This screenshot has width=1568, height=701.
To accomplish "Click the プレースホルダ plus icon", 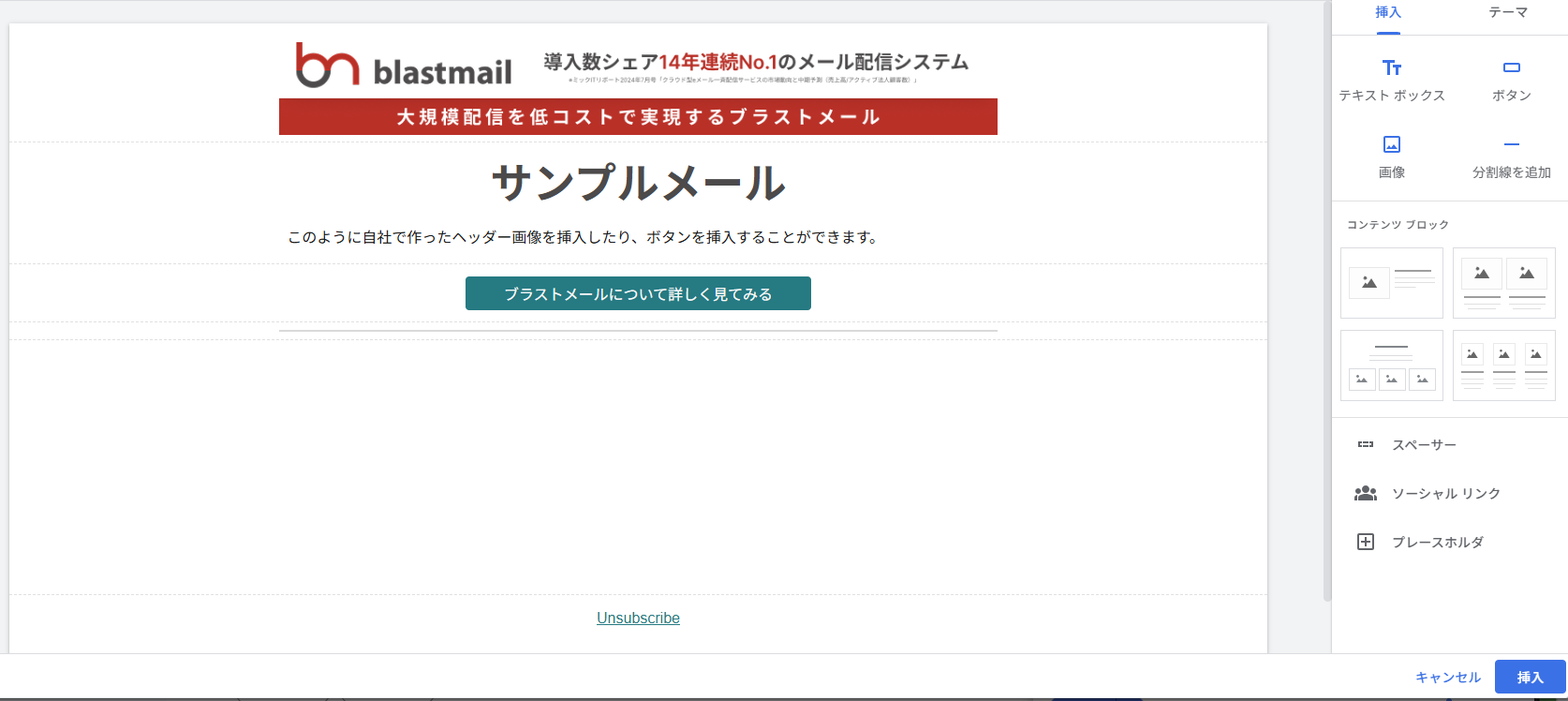I will pos(1366,542).
